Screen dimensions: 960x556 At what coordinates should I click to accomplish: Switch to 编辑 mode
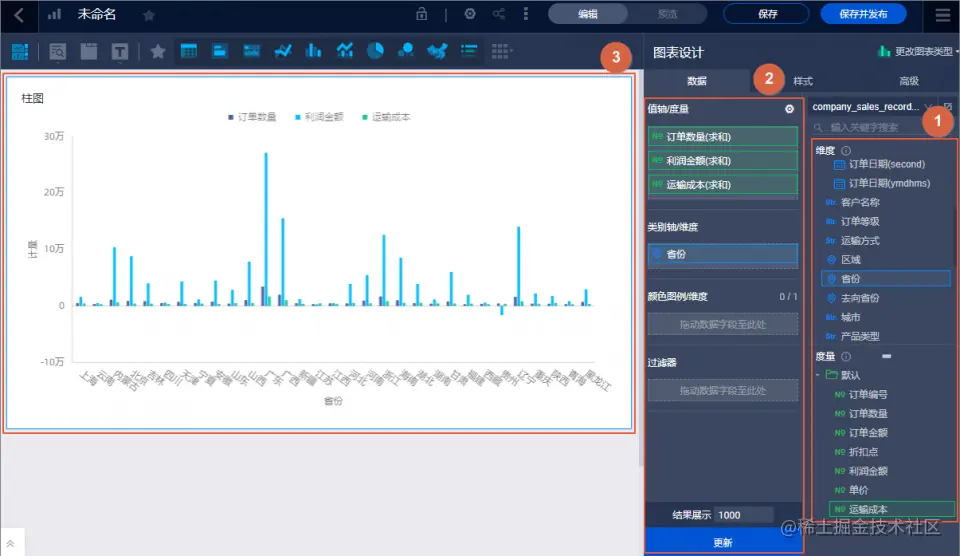click(x=588, y=14)
